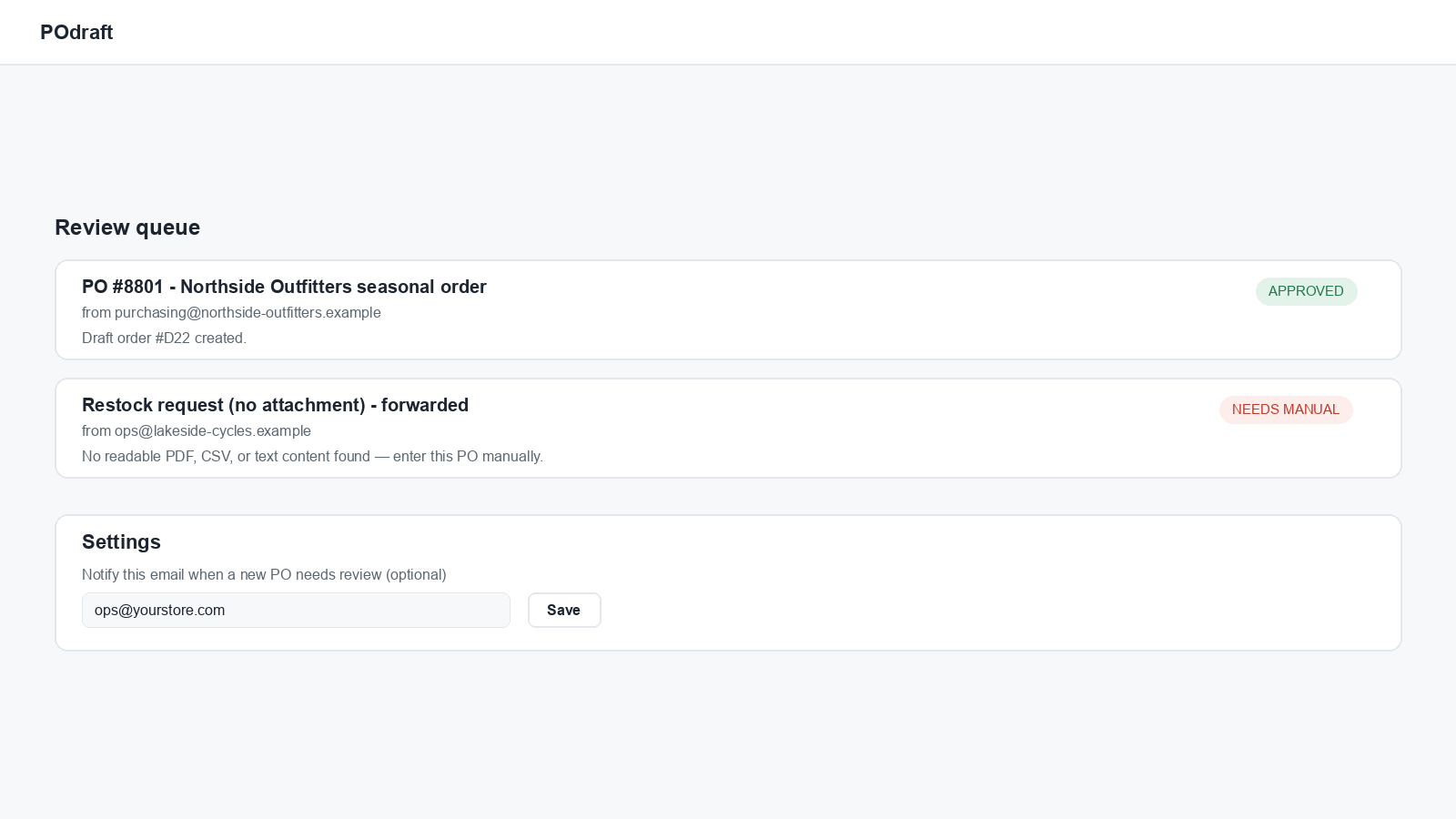Select the APPROVED status badge
The width and height of the screenshot is (1456, 819).
(x=1306, y=291)
